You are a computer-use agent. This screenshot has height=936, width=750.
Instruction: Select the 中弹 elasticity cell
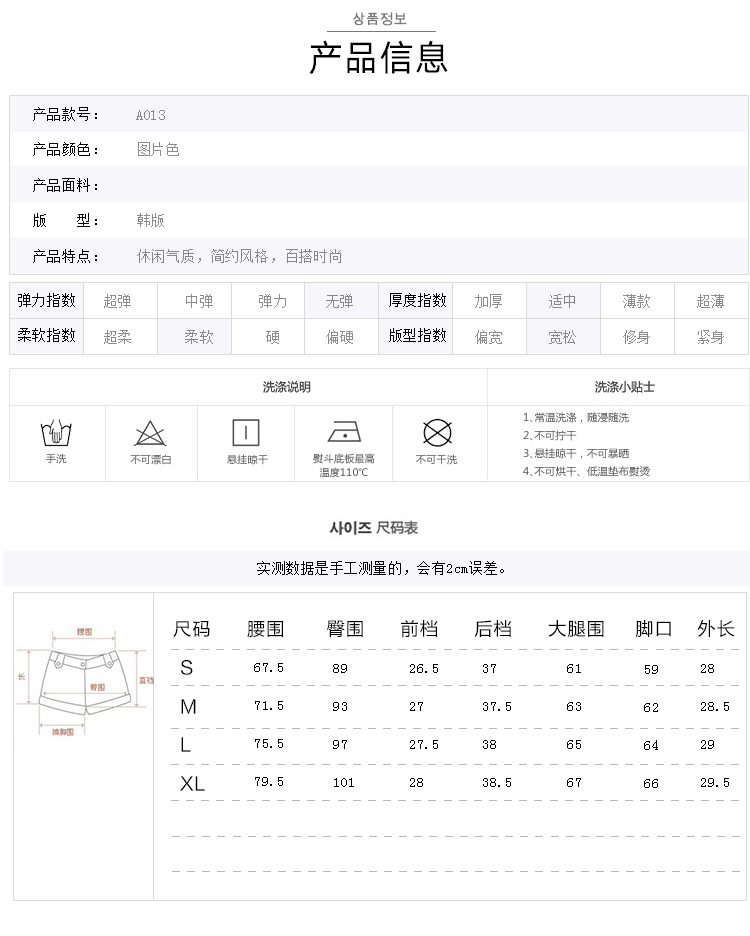[x=194, y=301]
